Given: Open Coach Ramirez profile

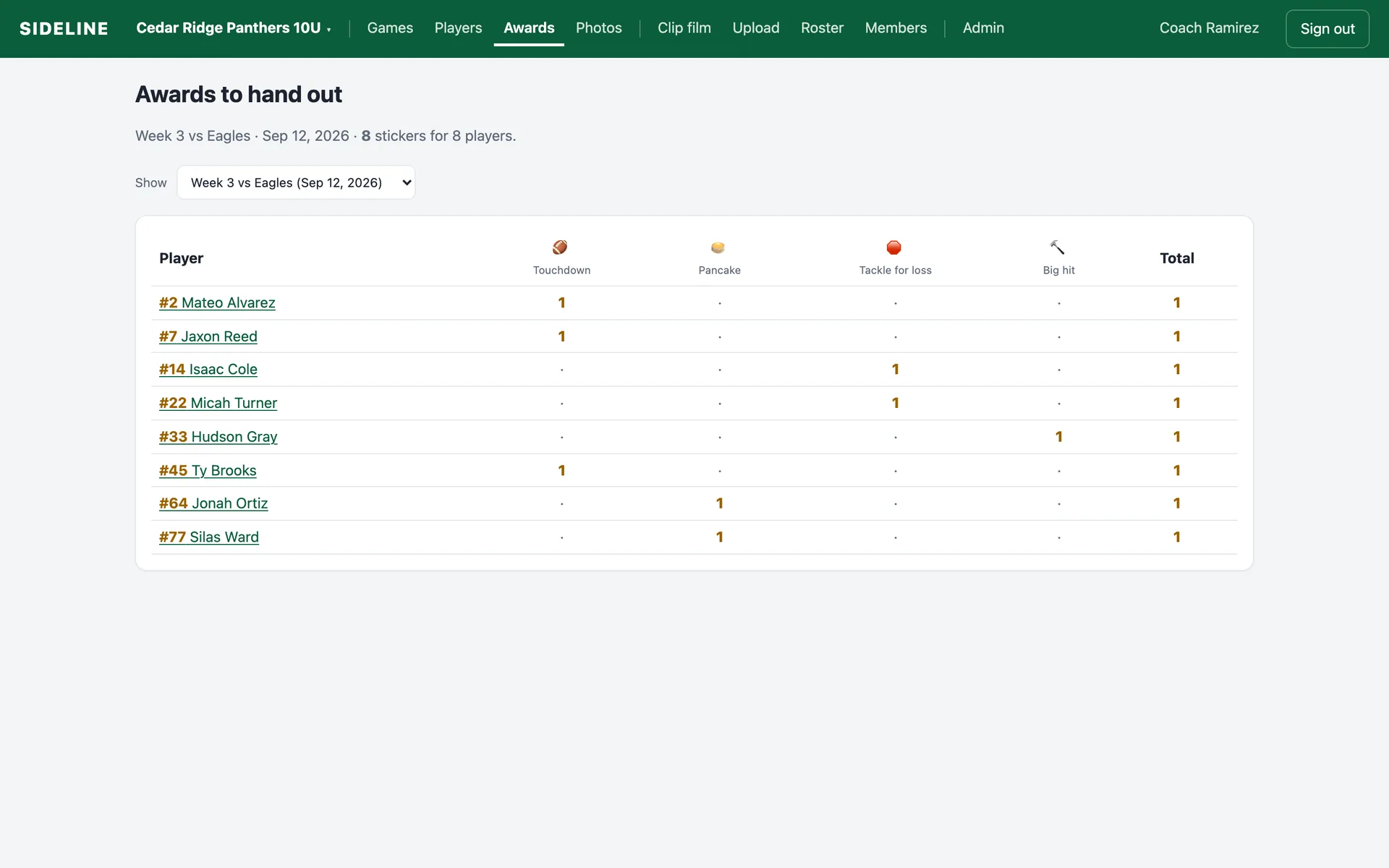Looking at the screenshot, I should [1209, 28].
